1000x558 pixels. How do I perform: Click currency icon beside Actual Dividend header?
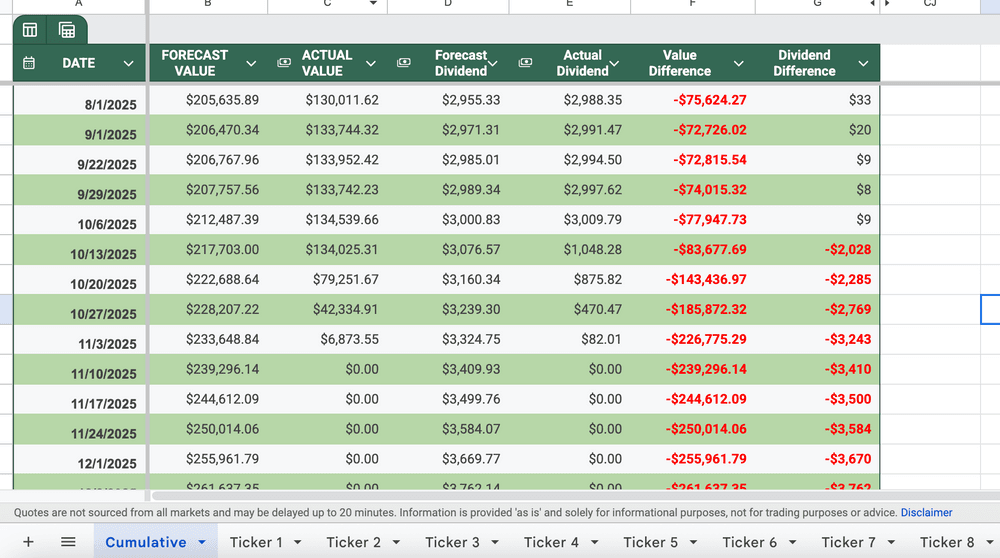525,63
